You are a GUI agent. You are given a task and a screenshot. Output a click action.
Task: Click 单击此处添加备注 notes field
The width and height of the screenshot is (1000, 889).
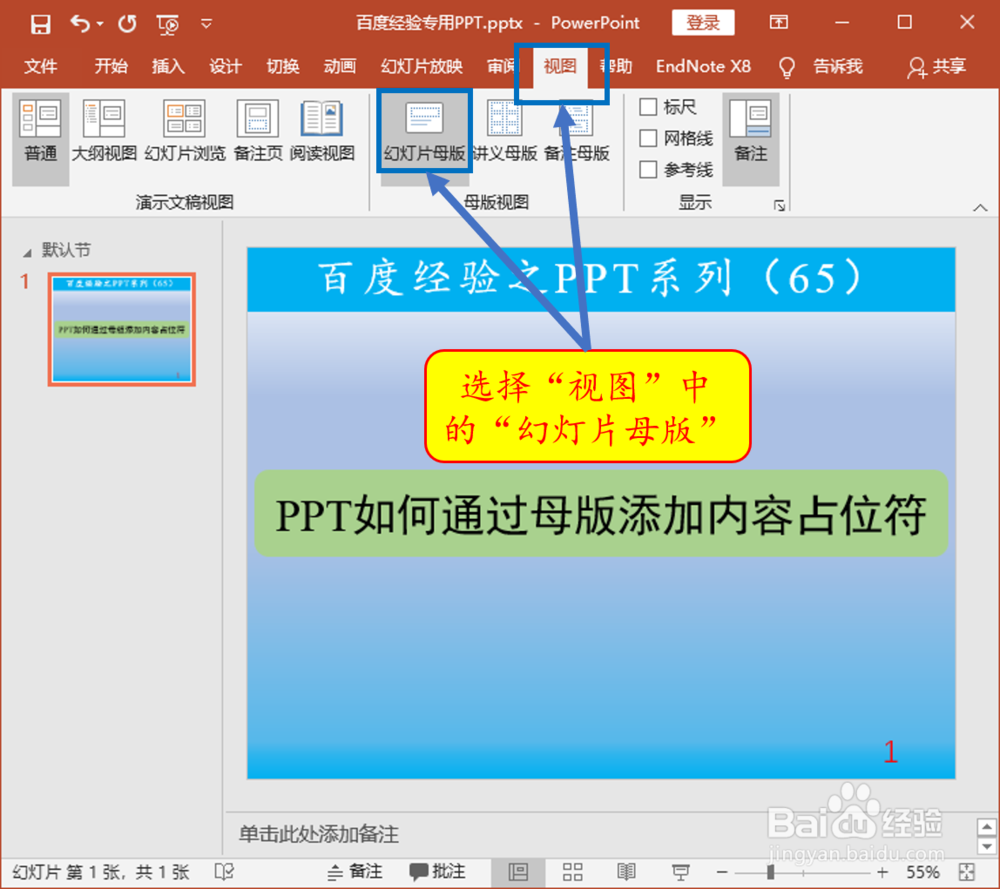coord(319,834)
